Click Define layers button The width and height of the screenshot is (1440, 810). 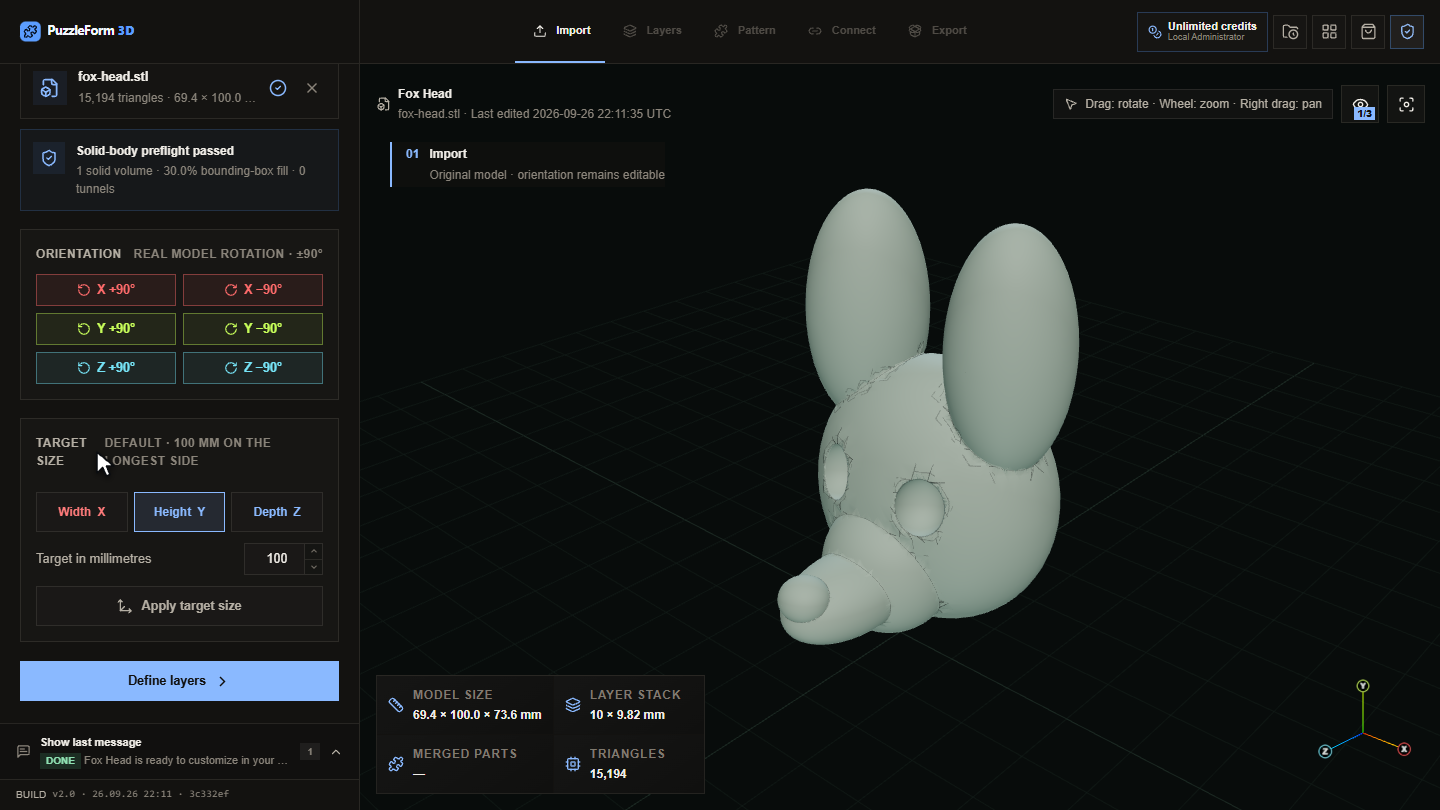pos(179,681)
